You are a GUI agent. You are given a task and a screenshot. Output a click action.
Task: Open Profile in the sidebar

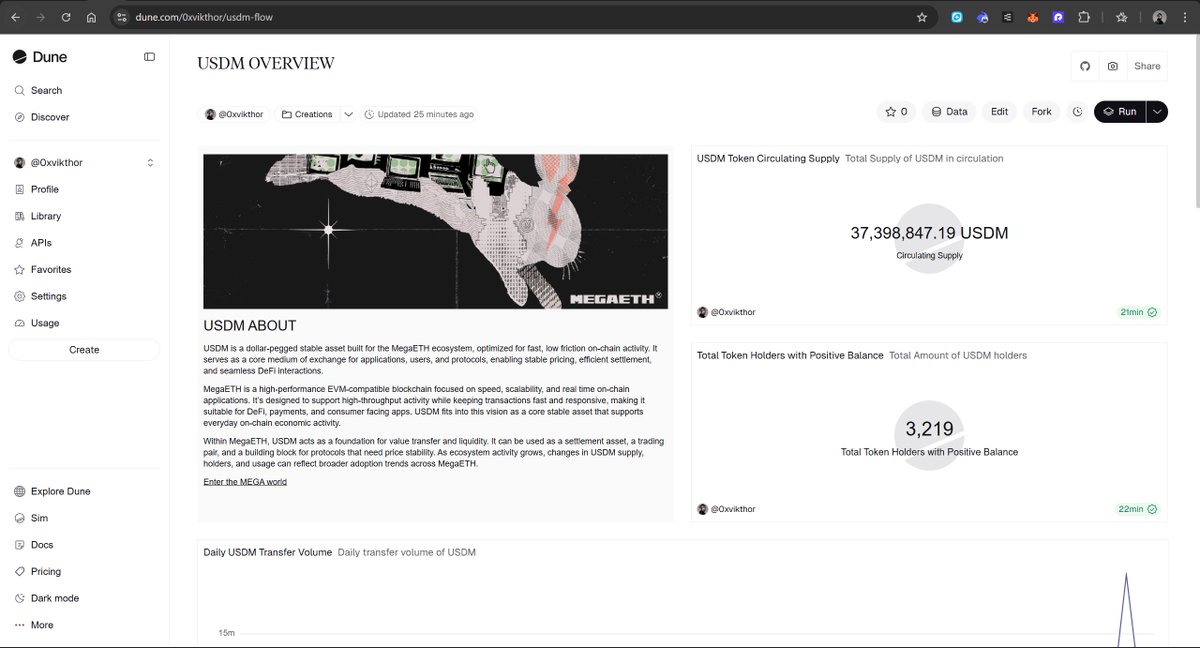point(84,189)
